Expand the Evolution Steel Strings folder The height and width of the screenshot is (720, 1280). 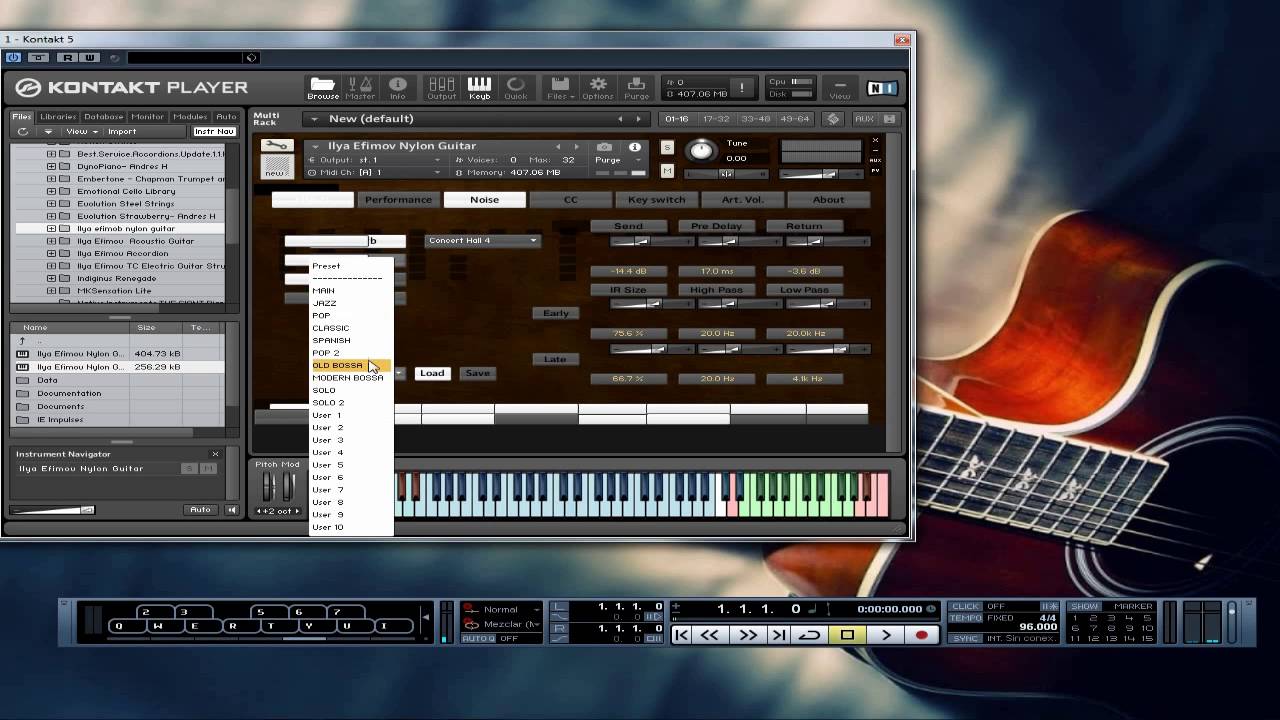click(x=51, y=204)
